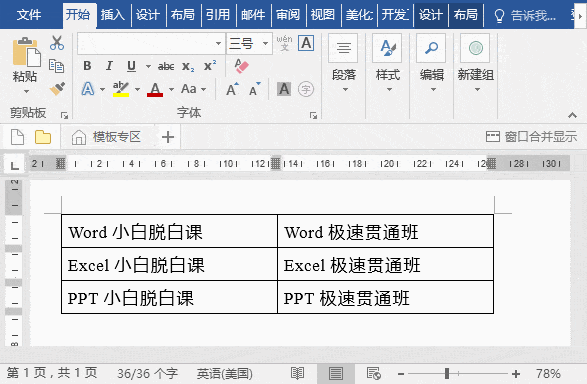Toggle Underline formatting
This screenshot has height=384, width=587.
(x=131, y=66)
